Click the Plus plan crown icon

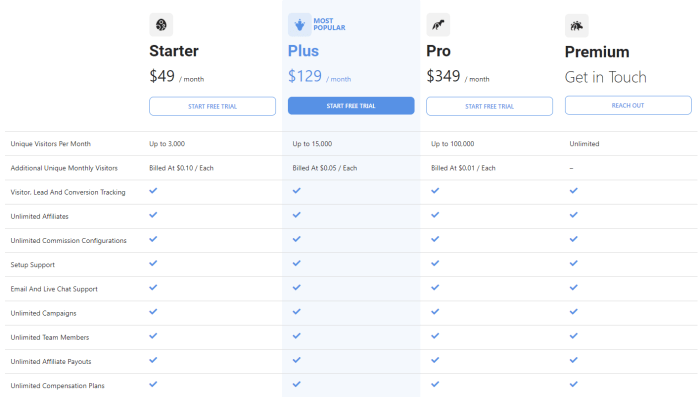pos(300,25)
